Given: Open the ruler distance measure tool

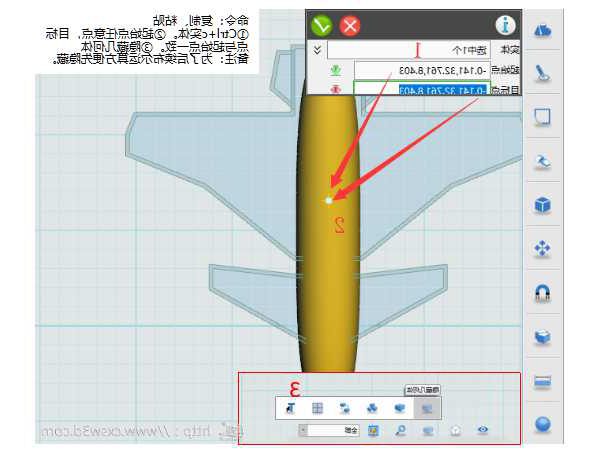Looking at the screenshot, I should point(543,381).
